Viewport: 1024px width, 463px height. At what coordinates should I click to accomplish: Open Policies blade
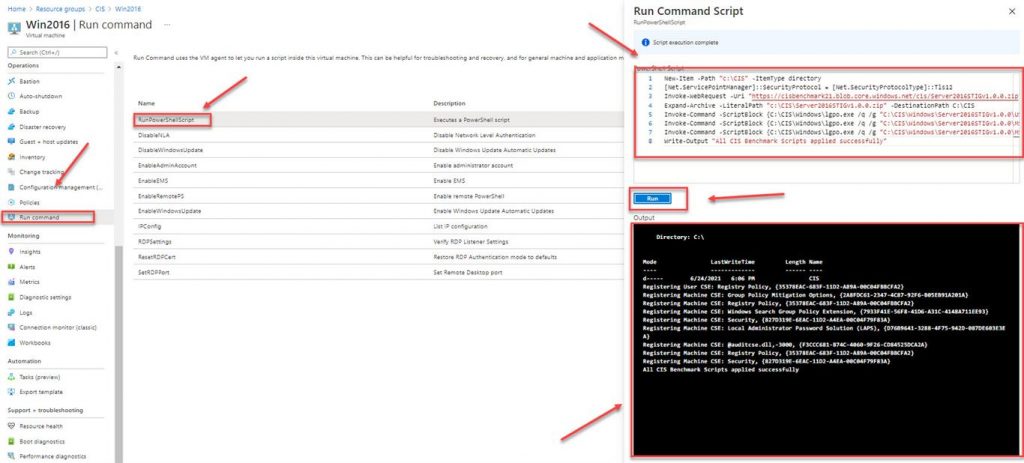29,202
